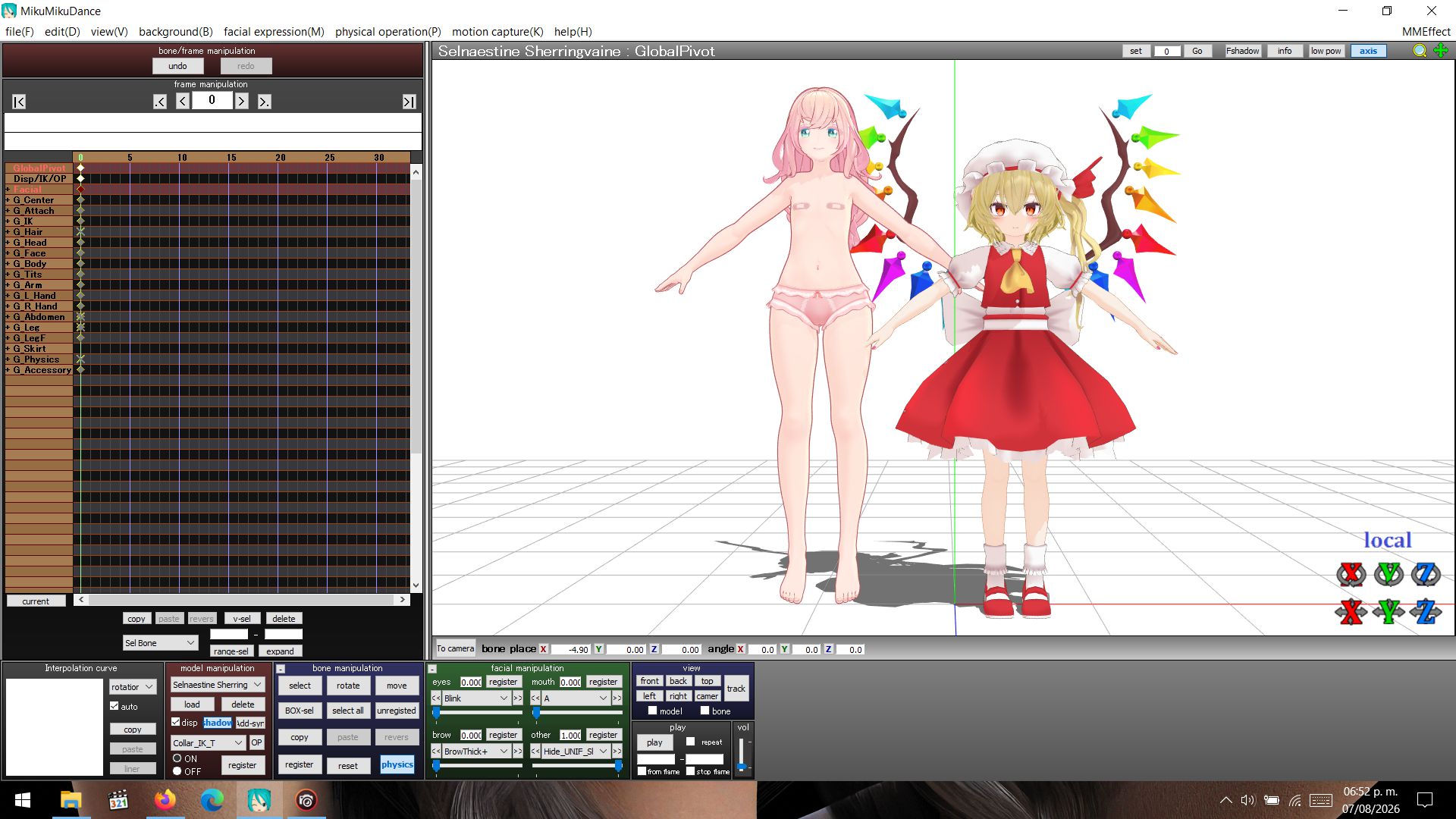The width and height of the screenshot is (1456, 819).
Task: Open the Blink eyes morph dropdown
Action: pyautogui.click(x=475, y=698)
